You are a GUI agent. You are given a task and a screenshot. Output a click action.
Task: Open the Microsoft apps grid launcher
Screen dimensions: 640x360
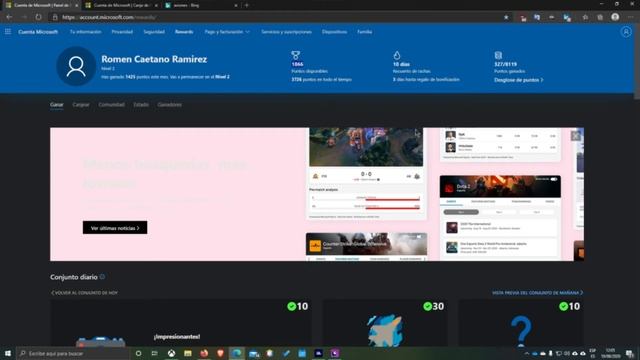[8, 31]
